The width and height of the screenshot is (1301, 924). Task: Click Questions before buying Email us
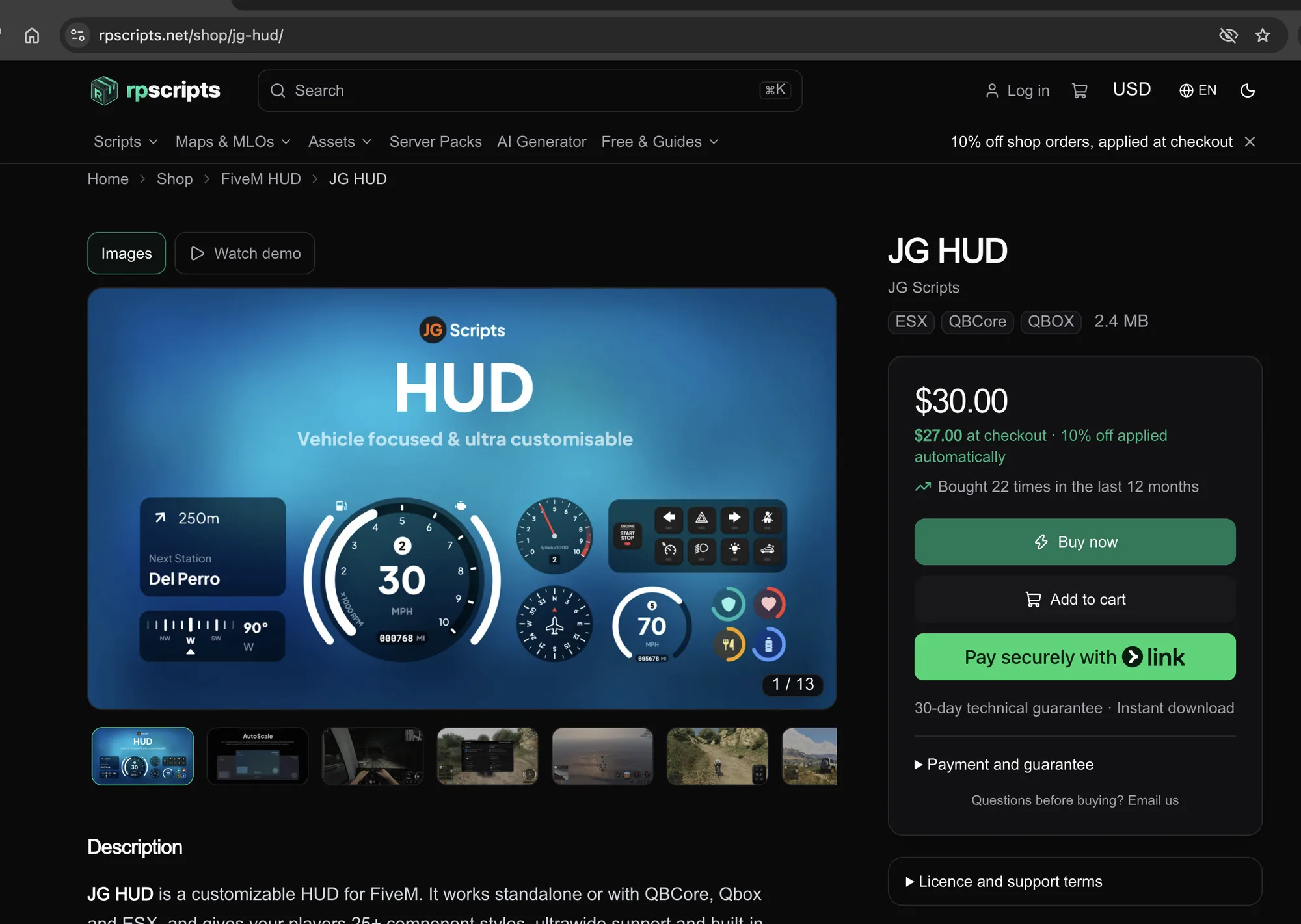[1075, 800]
